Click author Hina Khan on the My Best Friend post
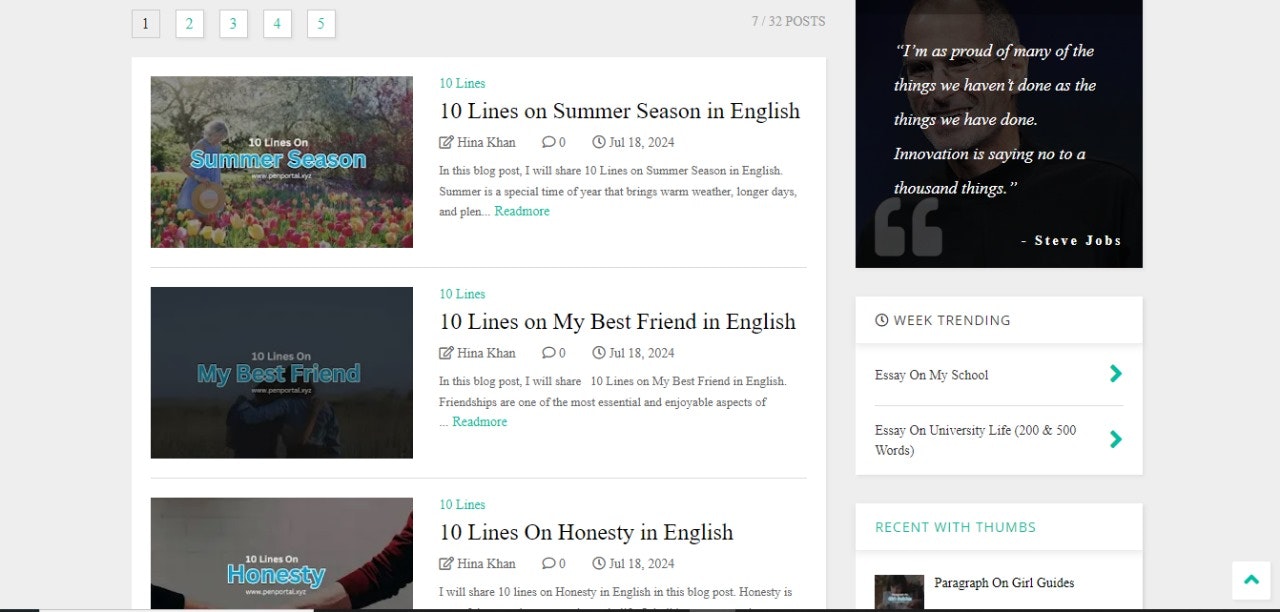 (486, 353)
